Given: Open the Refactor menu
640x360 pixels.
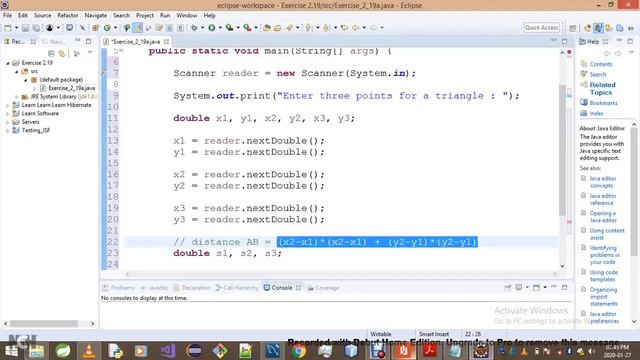Looking at the screenshot, I should (x=68, y=16).
